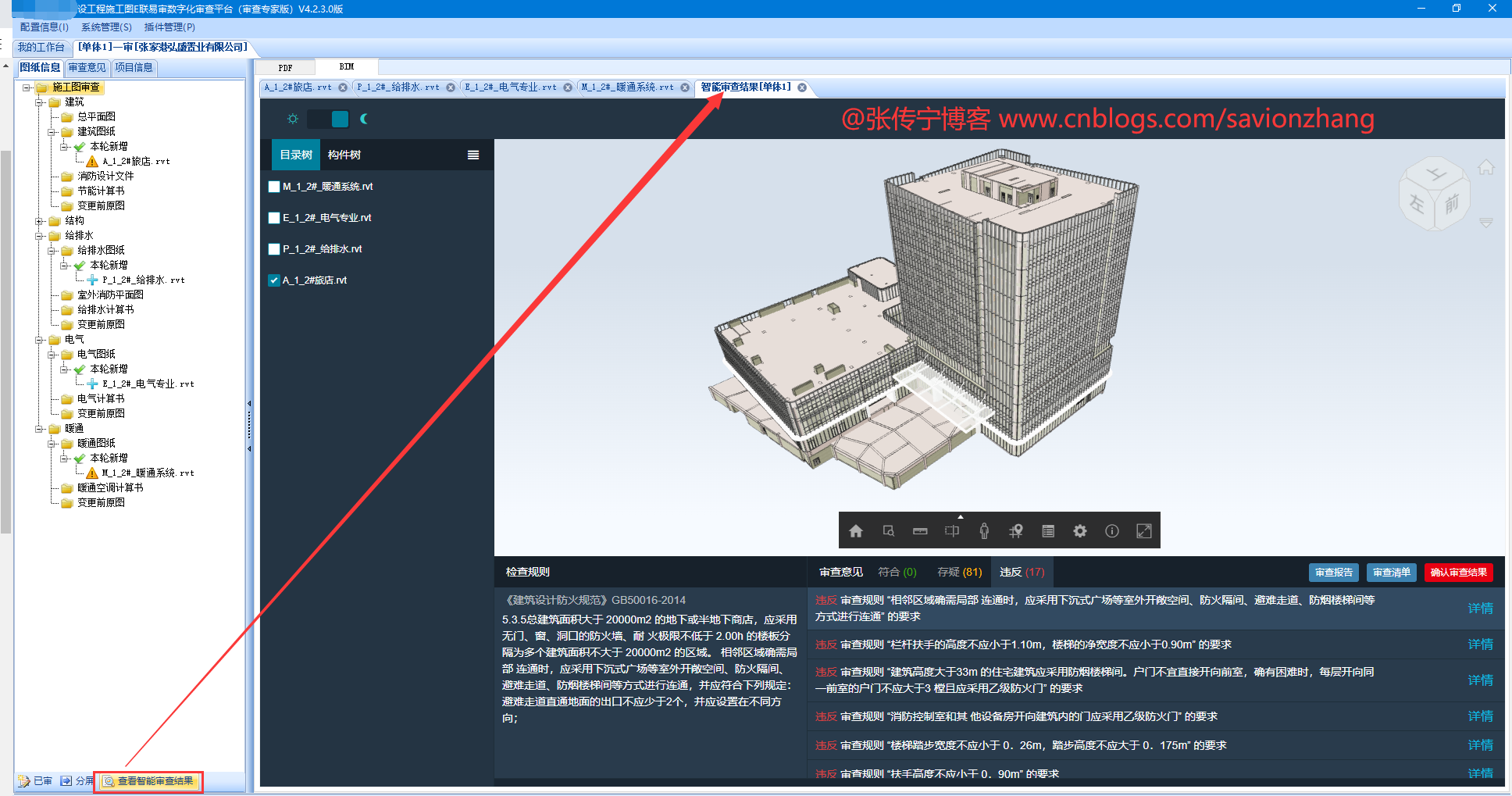Close the A_1_2#旅店.rvt tab
Image resolution: width=1512 pixels, height=796 pixels.
343,87
